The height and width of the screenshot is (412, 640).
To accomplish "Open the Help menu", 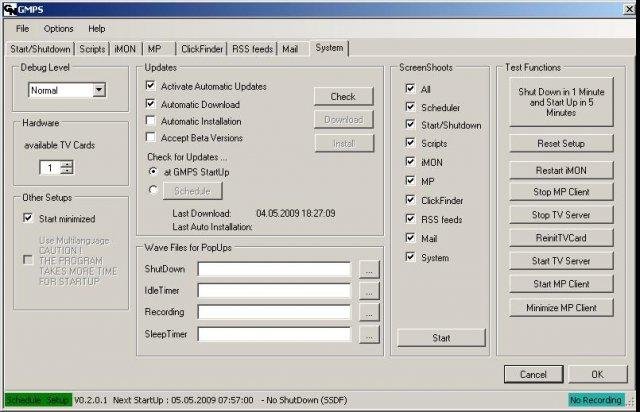I will click(96, 29).
